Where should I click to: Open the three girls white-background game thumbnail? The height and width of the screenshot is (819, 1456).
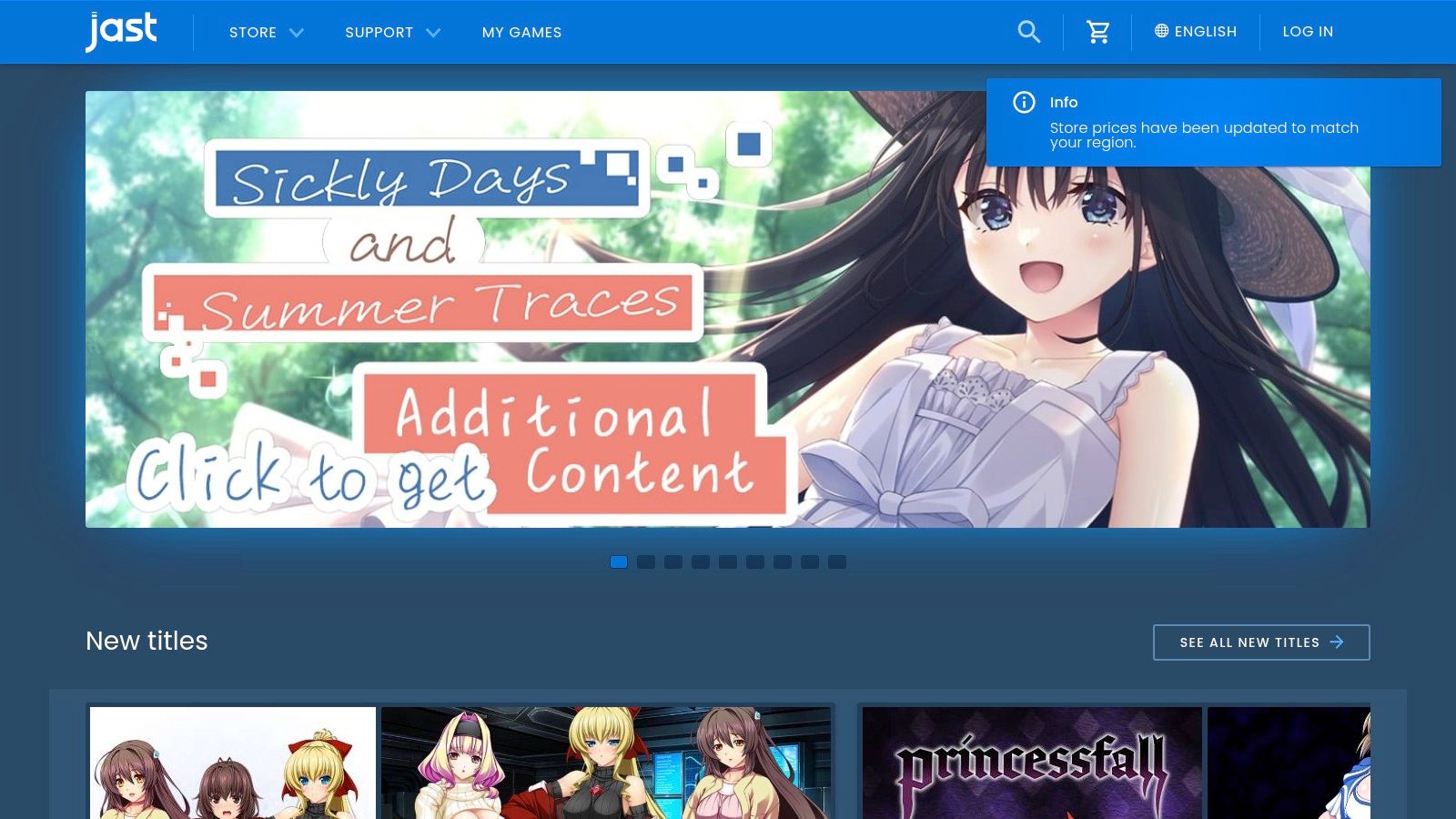[x=233, y=763]
